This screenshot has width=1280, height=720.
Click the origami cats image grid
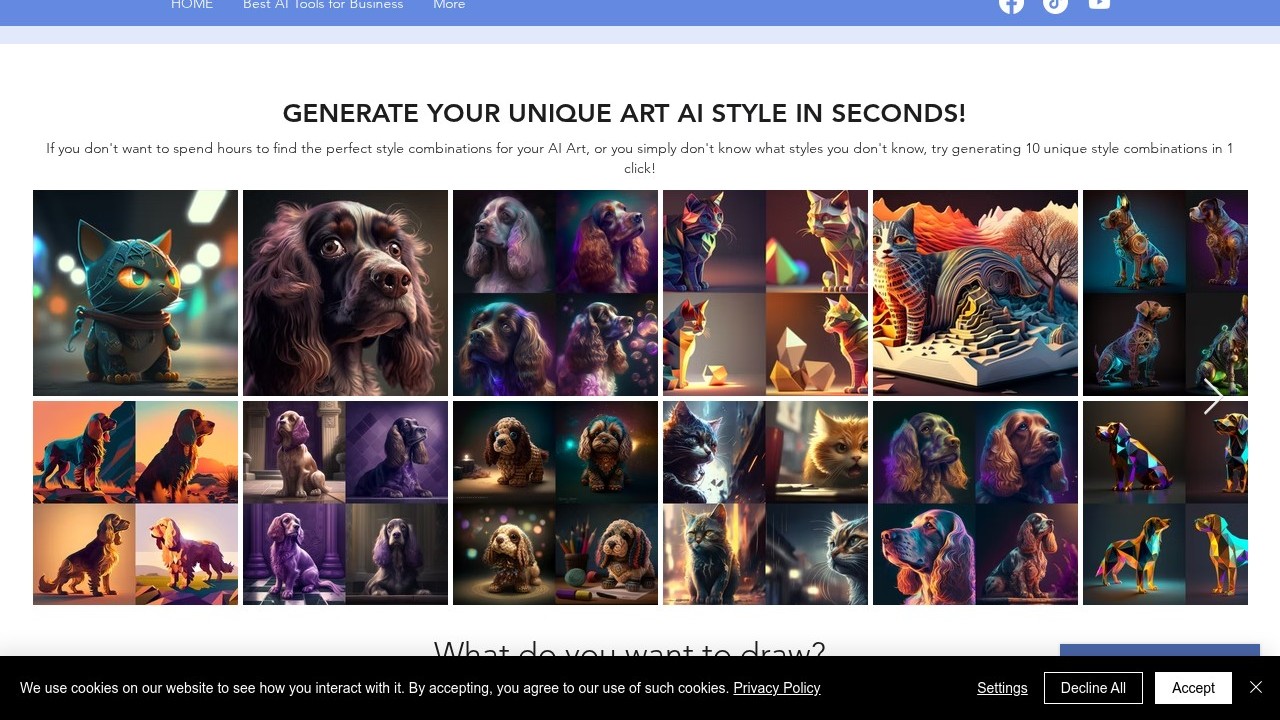[765, 293]
